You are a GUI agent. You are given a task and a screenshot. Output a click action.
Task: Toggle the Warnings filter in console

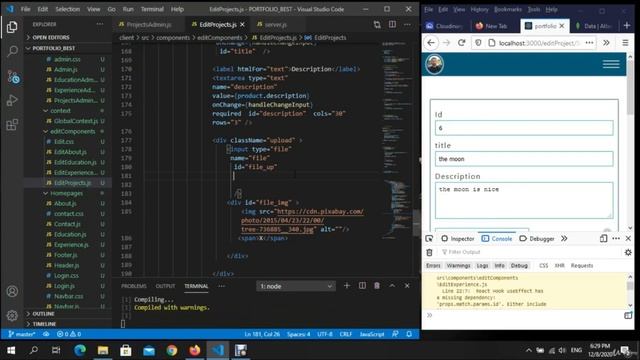pyautogui.click(x=458, y=266)
